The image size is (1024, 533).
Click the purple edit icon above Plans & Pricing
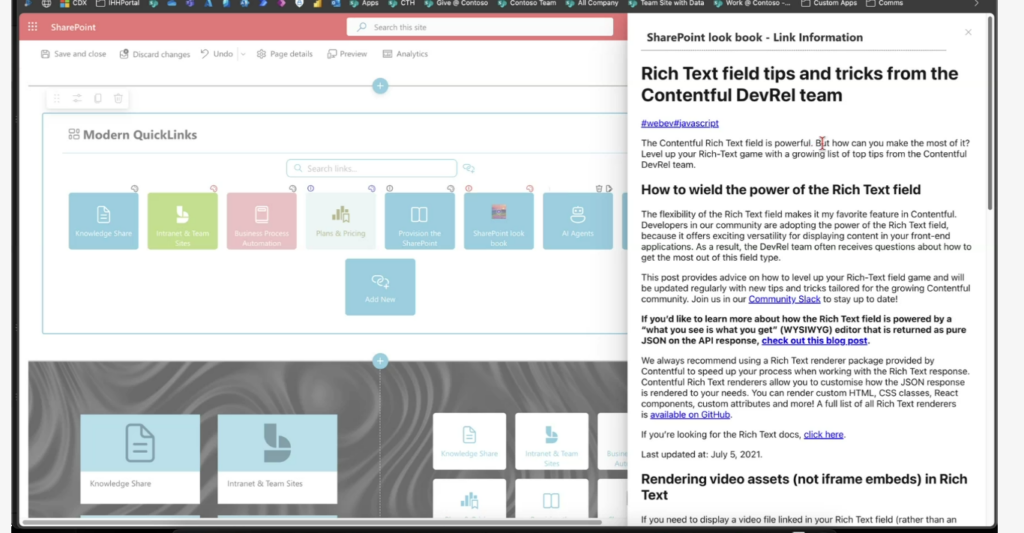(x=372, y=188)
